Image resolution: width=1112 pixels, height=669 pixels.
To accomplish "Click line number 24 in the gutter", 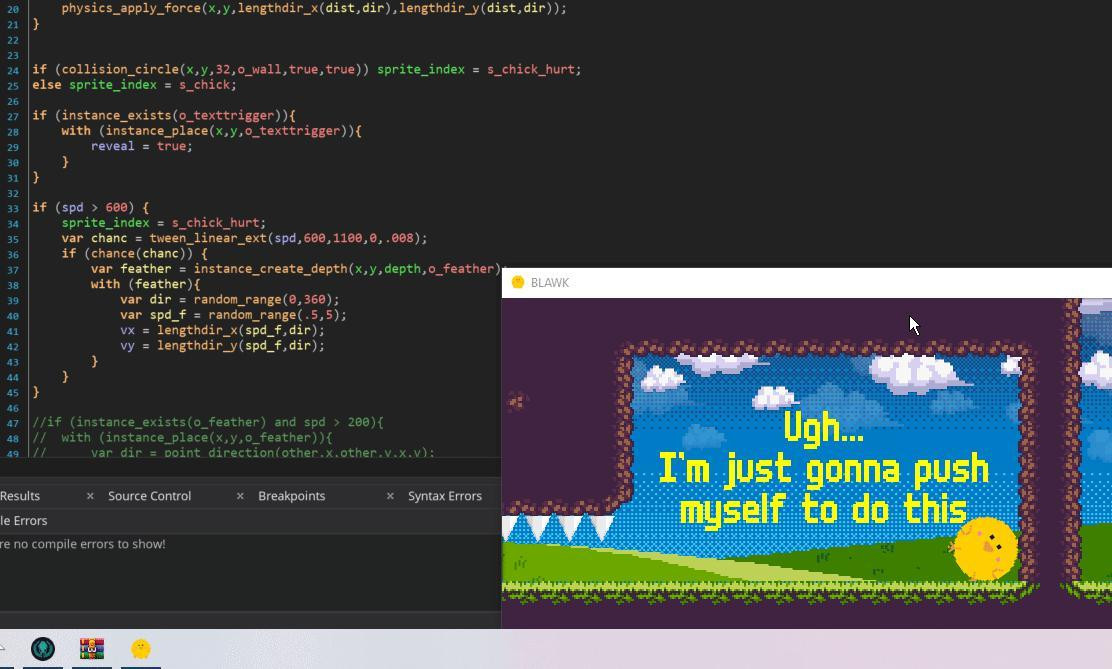I will pos(13,70).
